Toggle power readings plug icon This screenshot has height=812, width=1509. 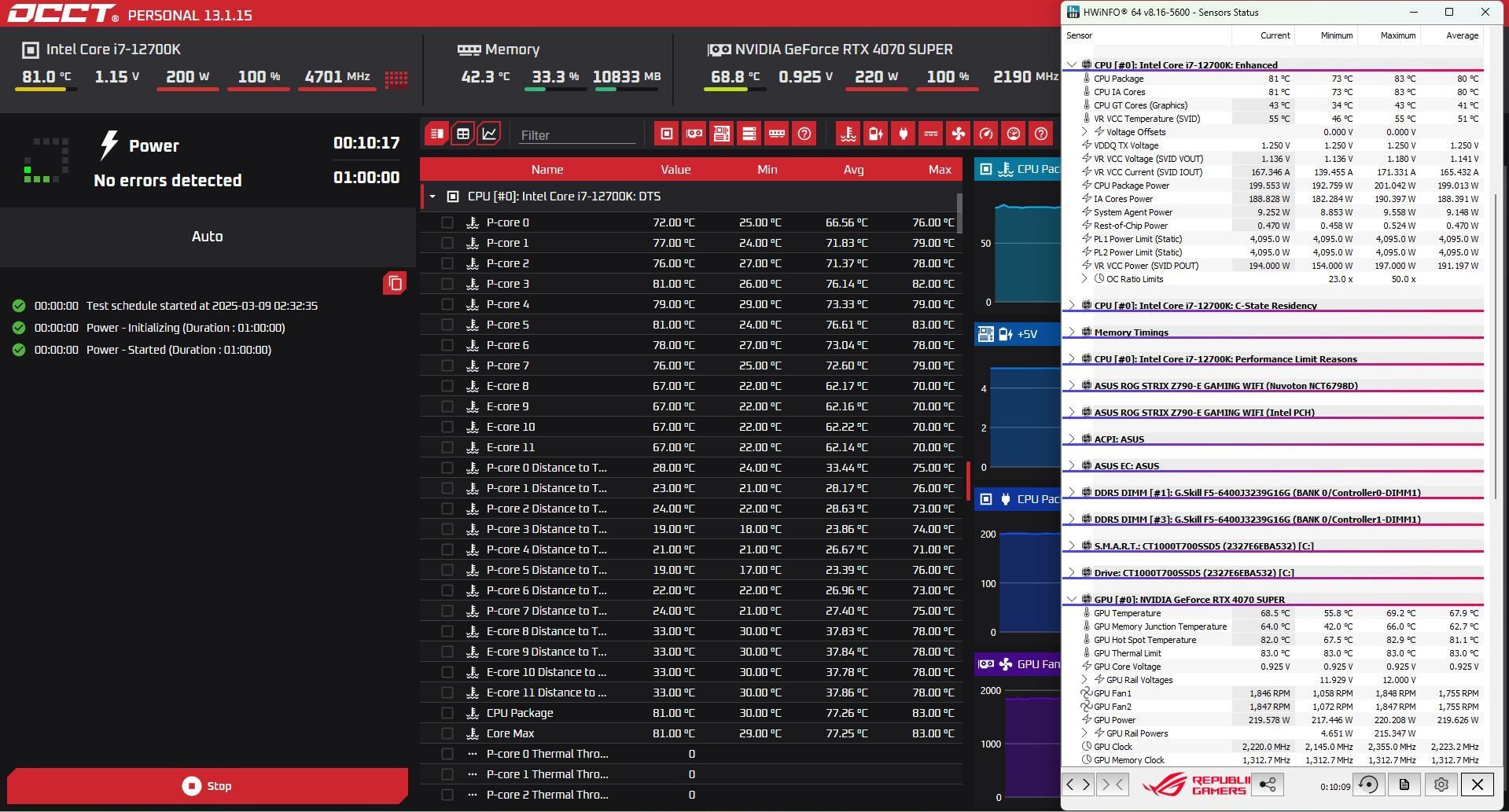tap(903, 134)
